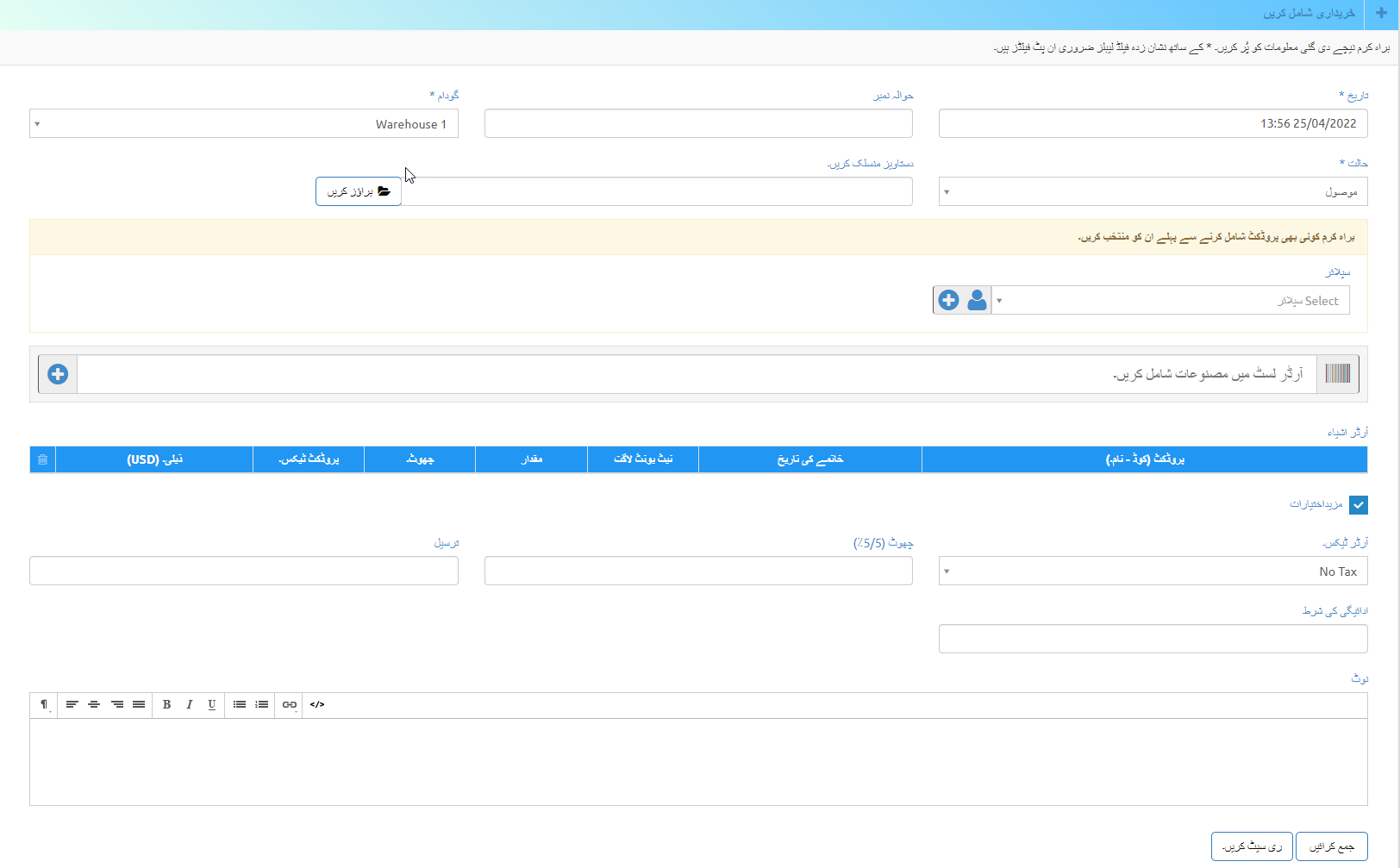Image resolution: width=1400 pixels, height=868 pixels.
Task: Open the Warehouse 1 dropdown
Action: 244,123
